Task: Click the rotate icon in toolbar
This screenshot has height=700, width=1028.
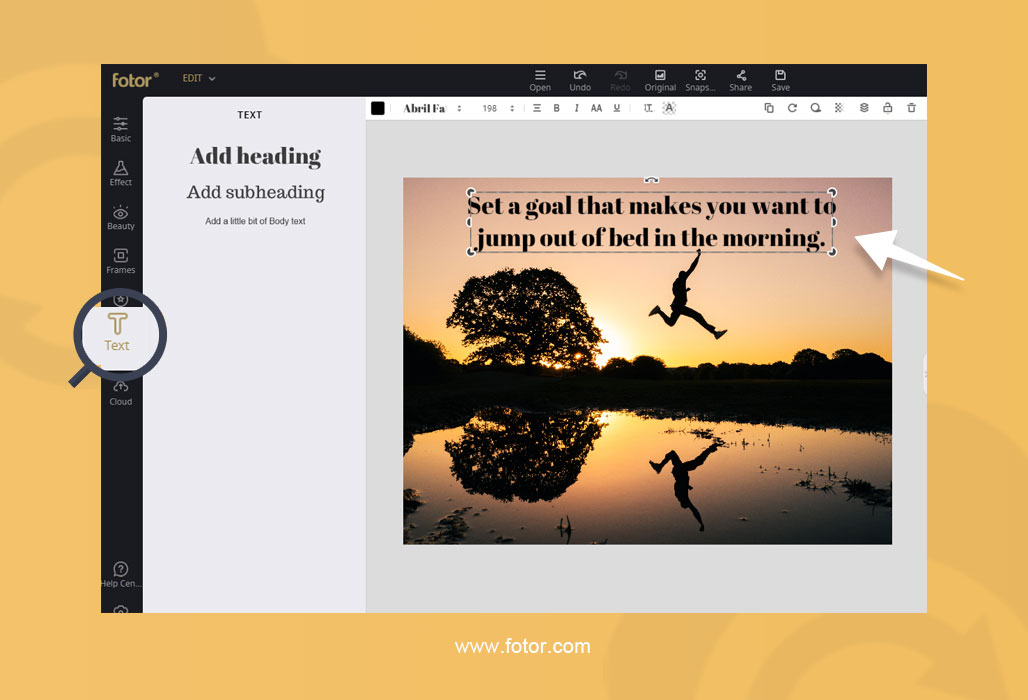Action: (x=792, y=108)
